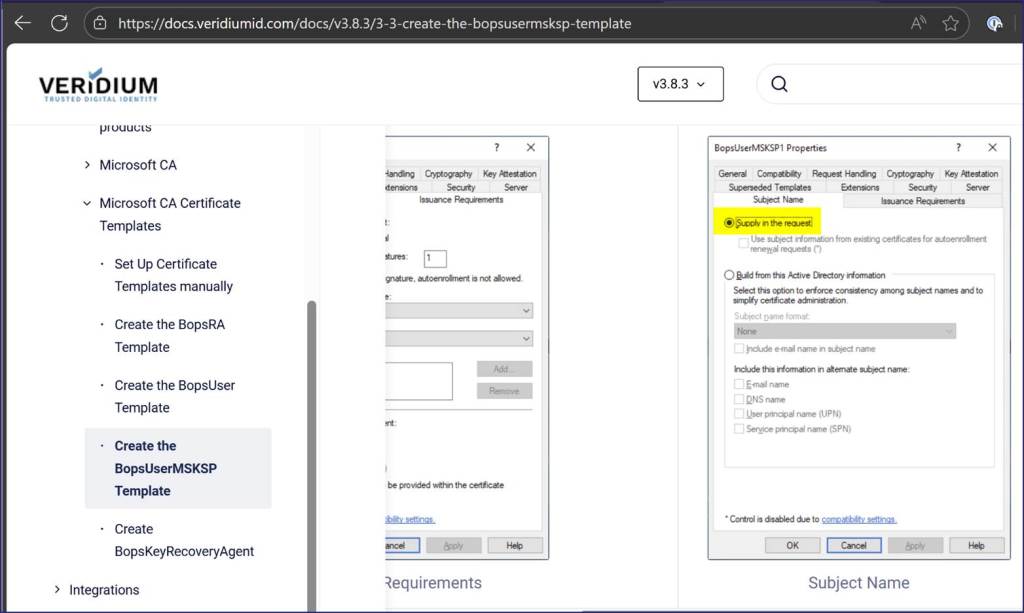Open the Issuance Requirements tab on right dialog
Screen dimensions: 1024x613
[922, 201]
